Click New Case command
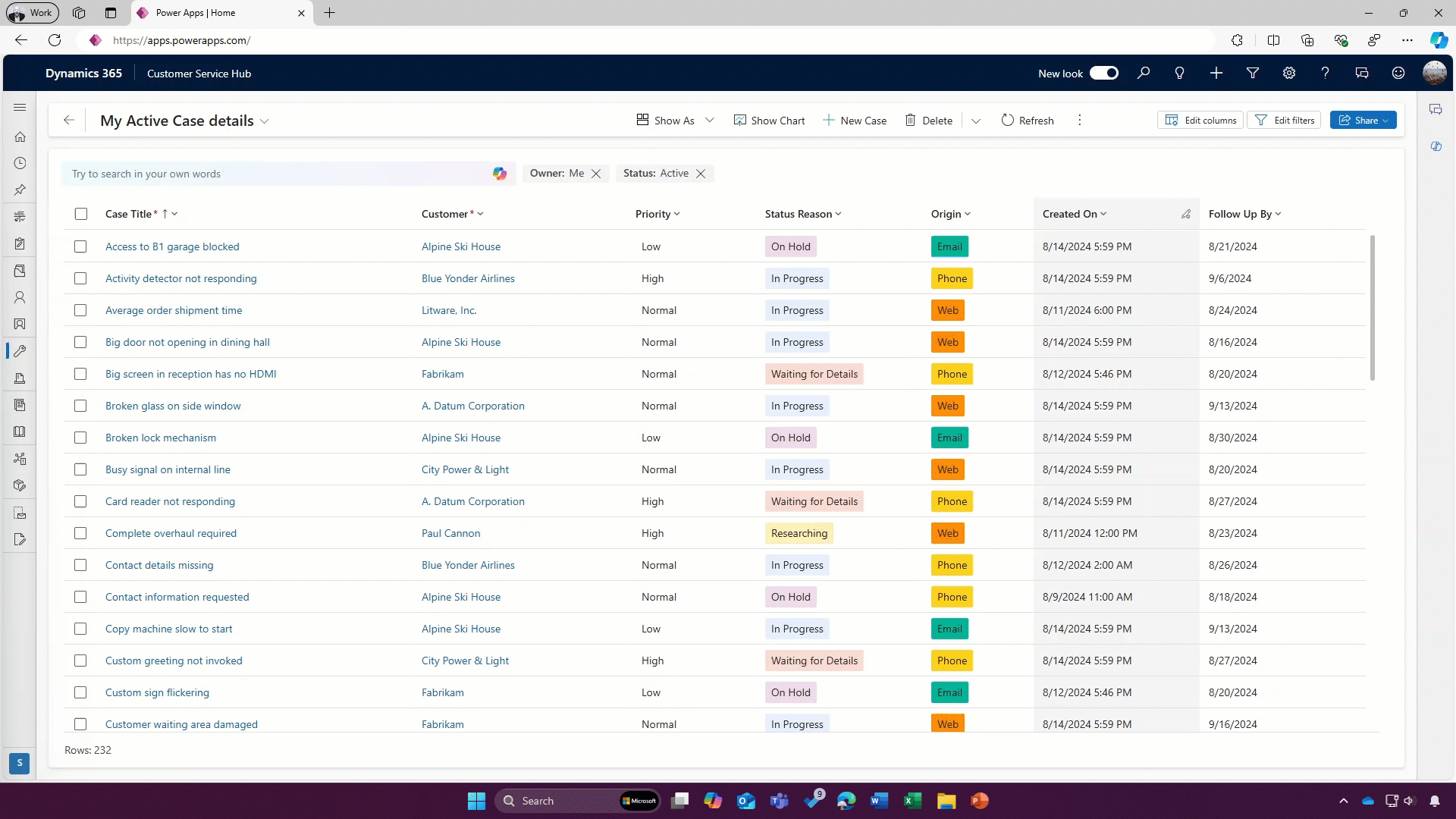Screen dimensions: 1456x819 pos(855,120)
